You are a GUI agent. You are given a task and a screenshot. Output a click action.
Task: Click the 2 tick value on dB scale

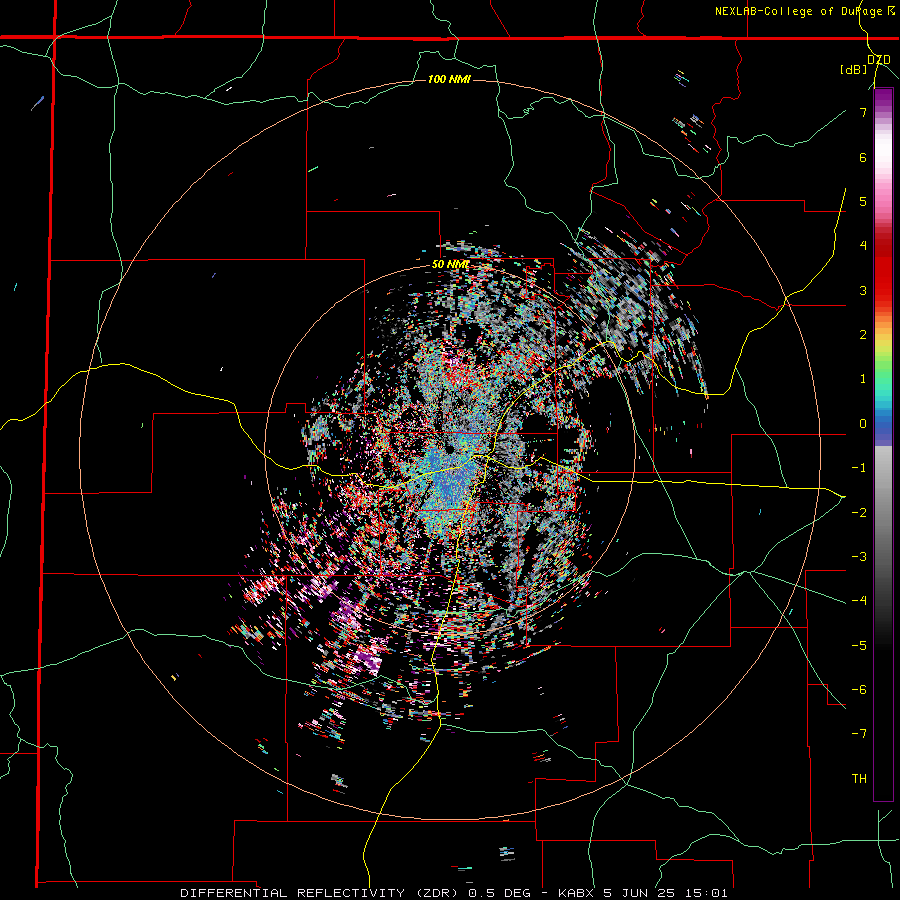pos(863,334)
